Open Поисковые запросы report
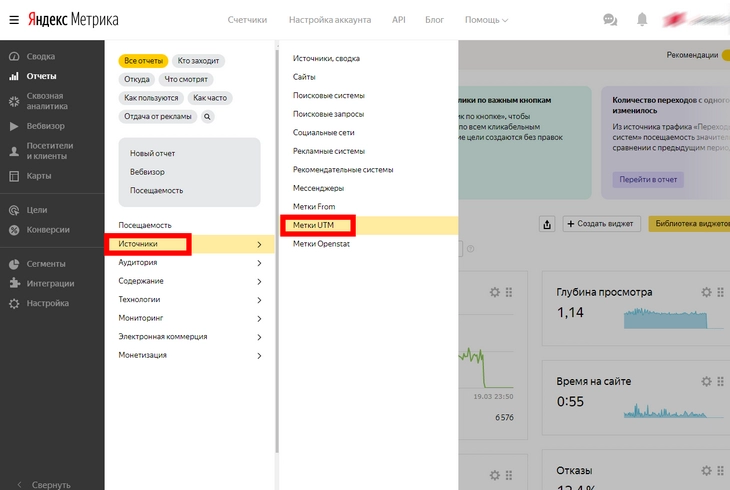 pyautogui.click(x=328, y=114)
